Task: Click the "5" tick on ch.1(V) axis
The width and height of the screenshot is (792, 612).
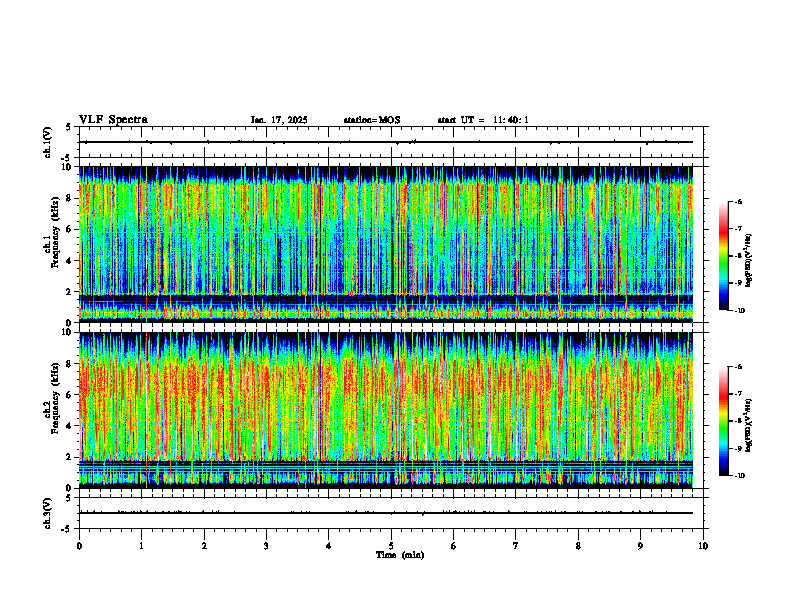Action: click(x=68, y=128)
